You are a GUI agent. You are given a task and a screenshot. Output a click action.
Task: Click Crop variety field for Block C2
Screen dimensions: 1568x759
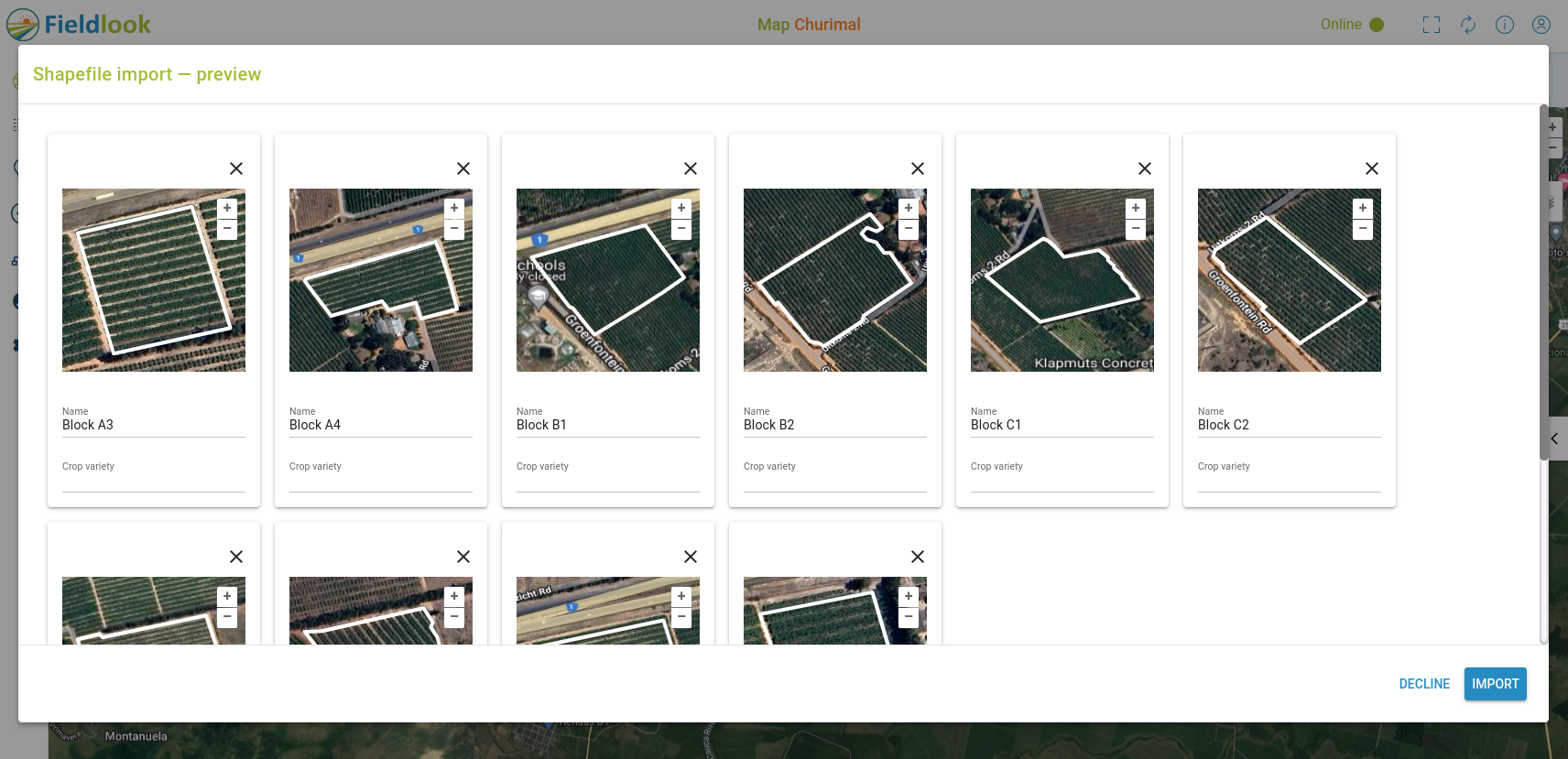[x=1290, y=480]
